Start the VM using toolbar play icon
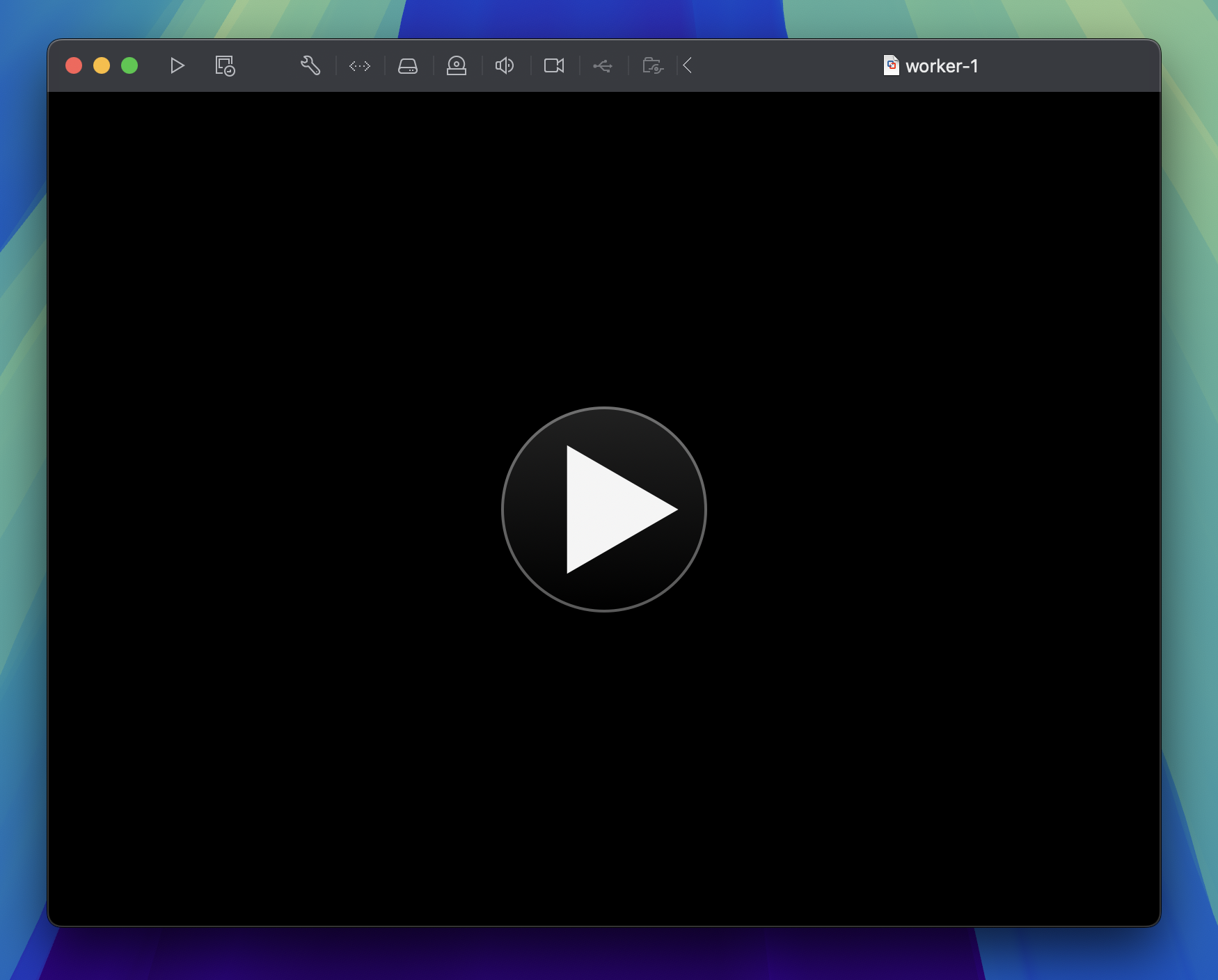 pyautogui.click(x=177, y=66)
